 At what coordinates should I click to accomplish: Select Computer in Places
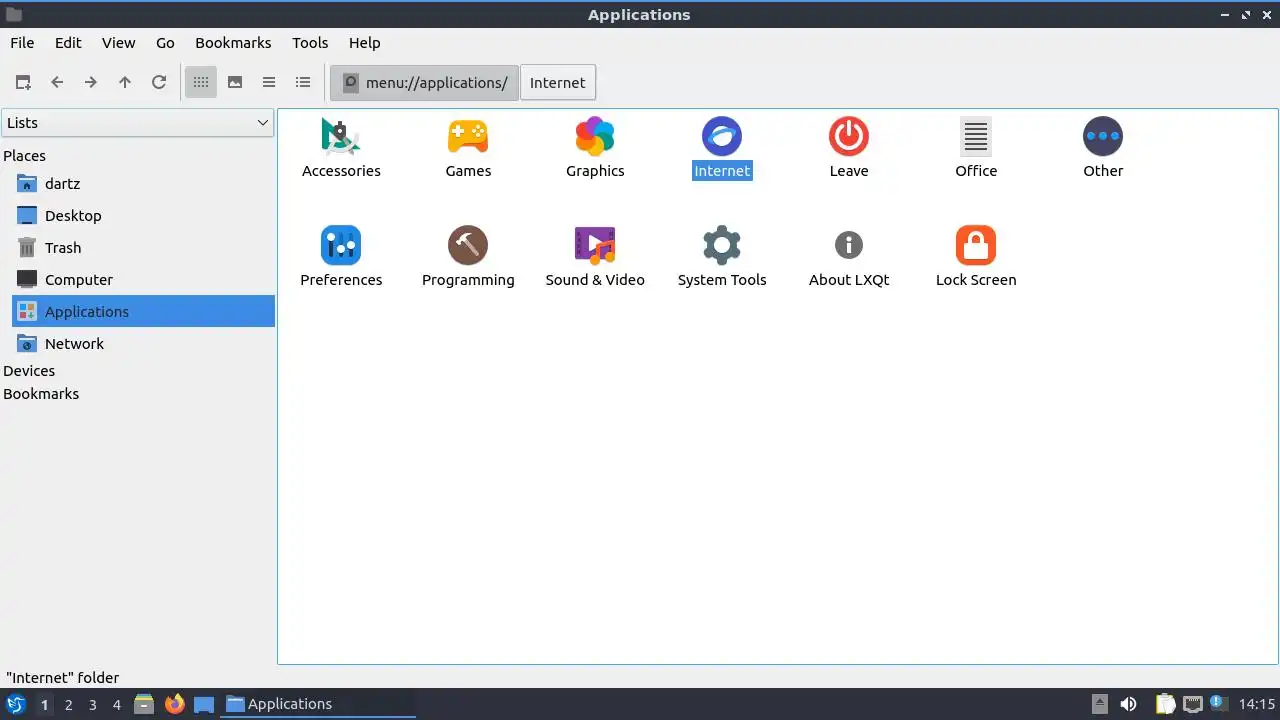pyautogui.click(x=143, y=280)
